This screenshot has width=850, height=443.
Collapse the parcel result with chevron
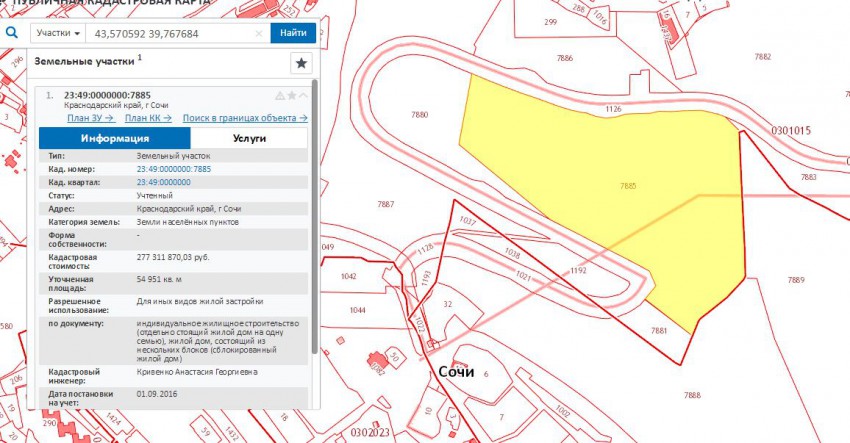pyautogui.click(x=304, y=96)
